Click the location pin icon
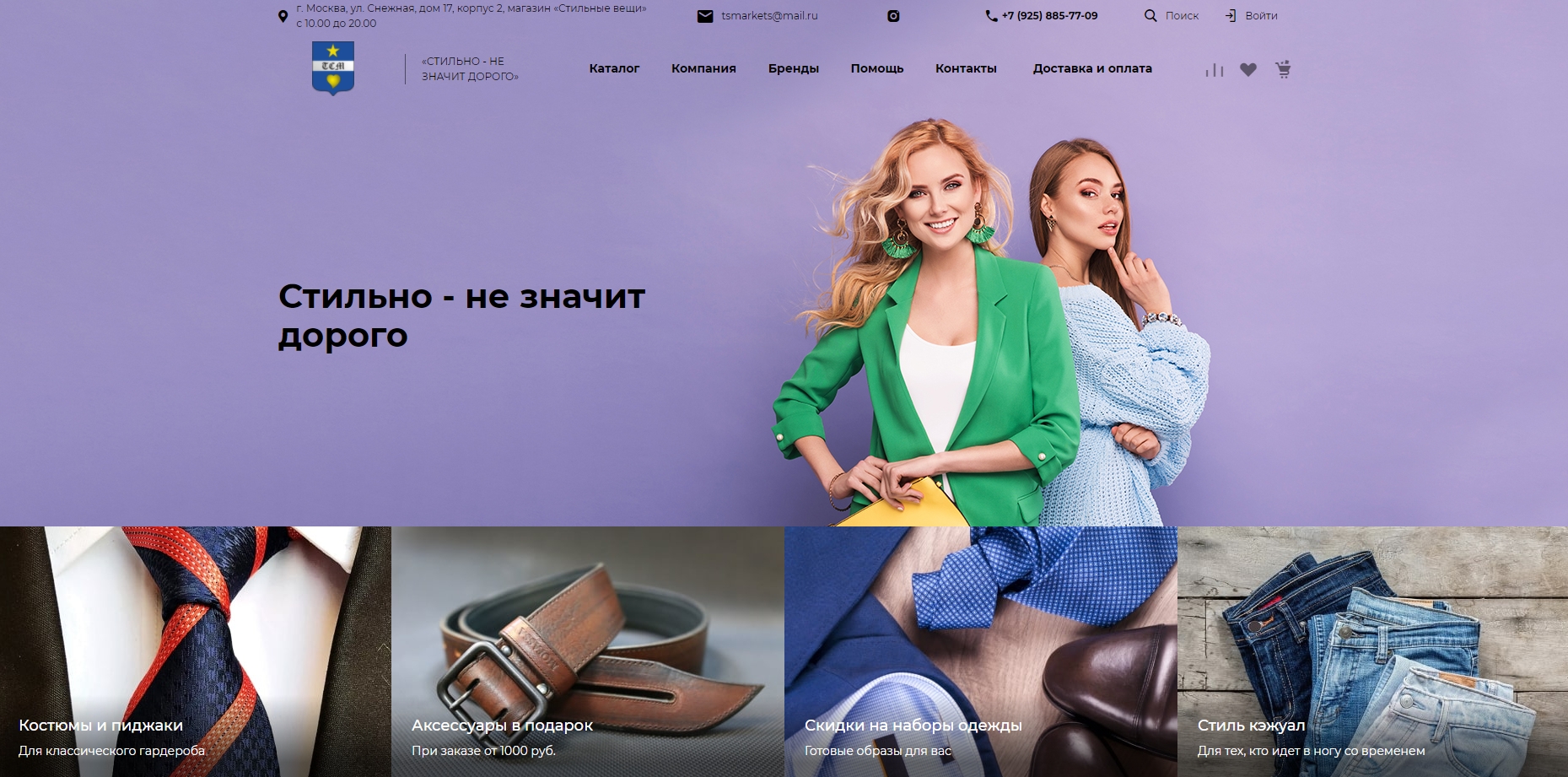Image resolution: width=1568 pixels, height=777 pixels. pos(283,16)
